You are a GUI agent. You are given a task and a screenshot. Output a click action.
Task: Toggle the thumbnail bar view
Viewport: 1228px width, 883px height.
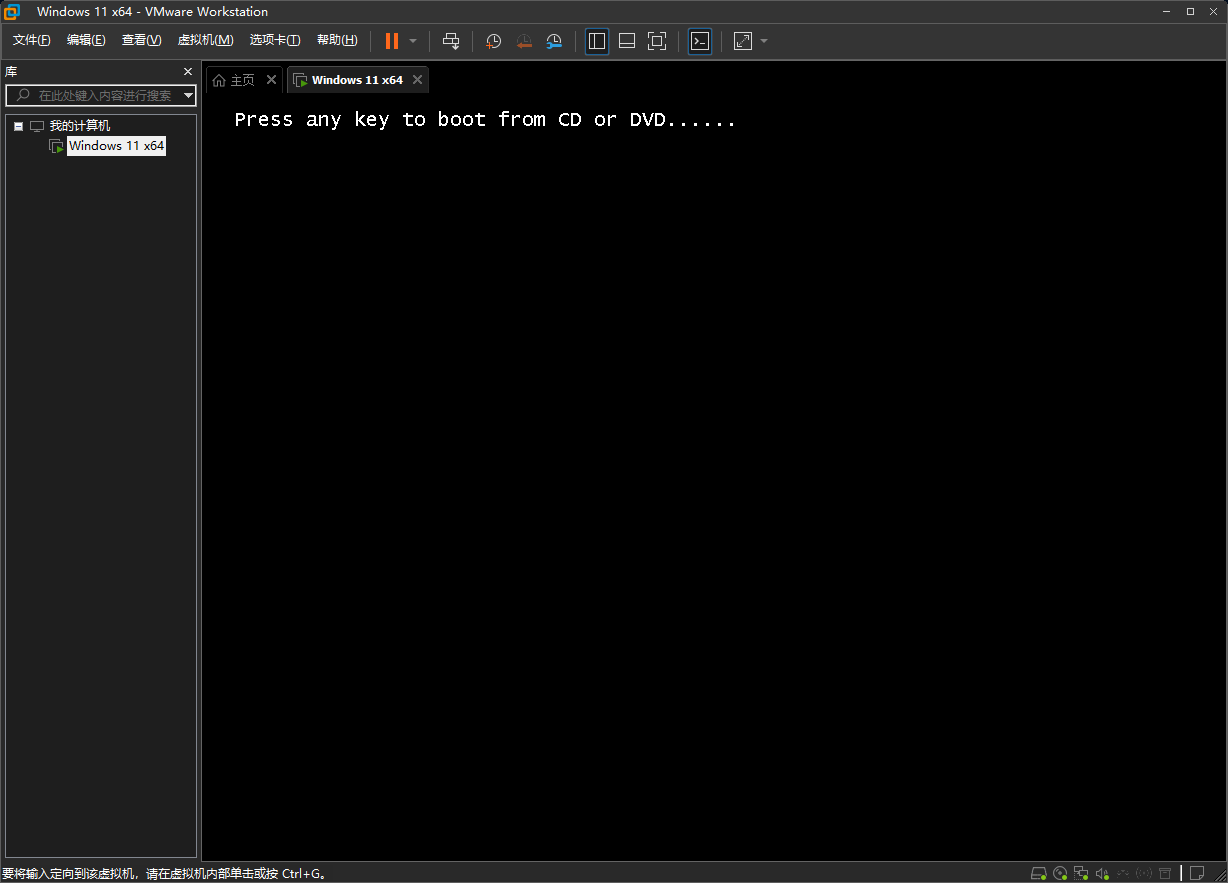627,41
